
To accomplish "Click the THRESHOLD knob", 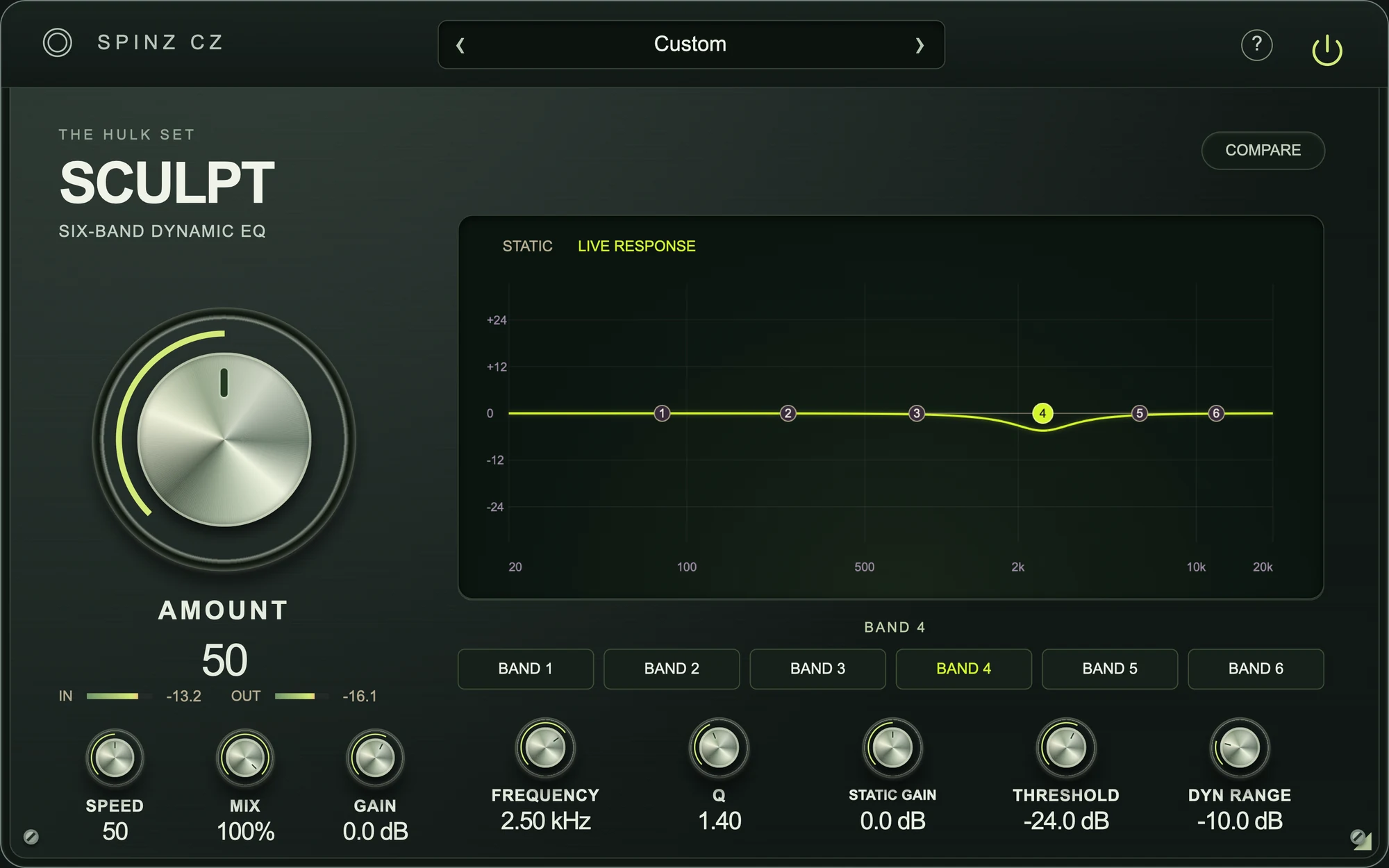I will (x=1066, y=748).
